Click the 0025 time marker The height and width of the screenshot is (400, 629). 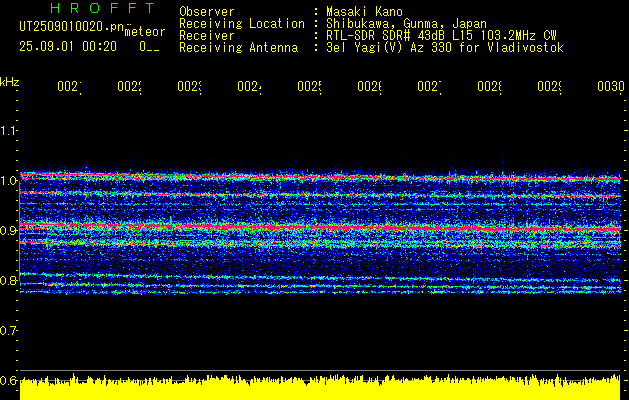[309, 86]
